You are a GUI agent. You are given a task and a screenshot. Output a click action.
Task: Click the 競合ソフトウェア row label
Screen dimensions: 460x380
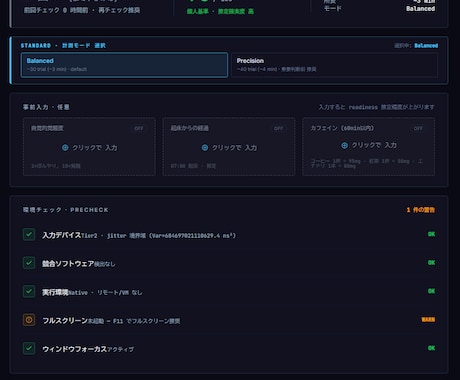tap(68, 264)
